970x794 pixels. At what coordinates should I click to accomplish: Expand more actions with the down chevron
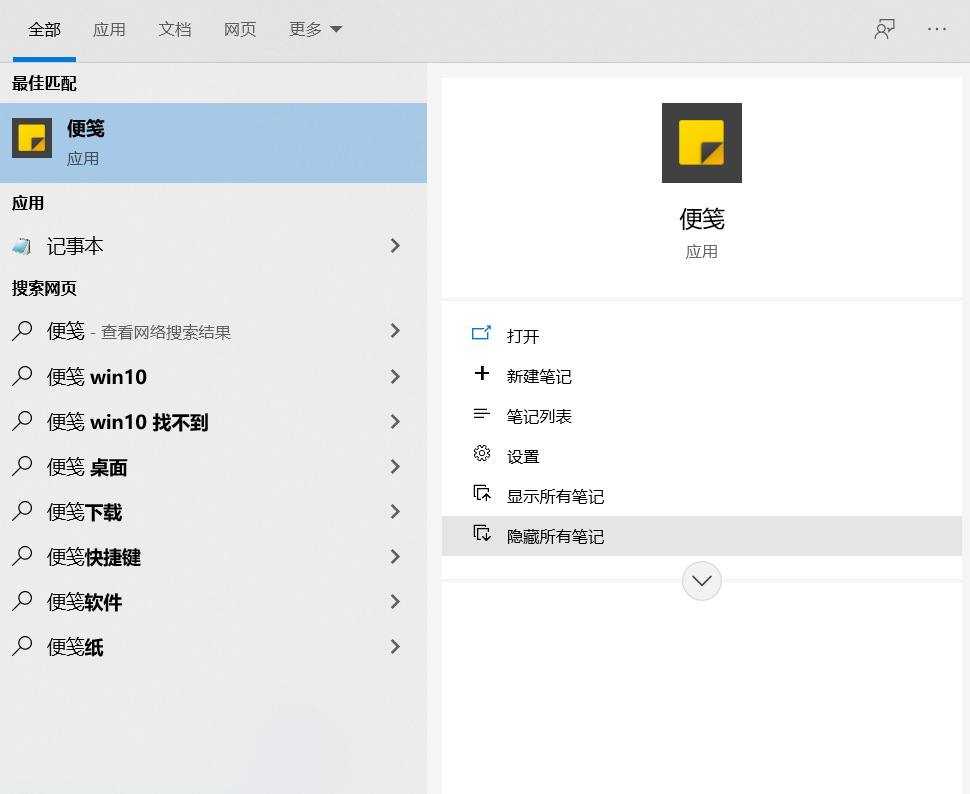click(701, 580)
